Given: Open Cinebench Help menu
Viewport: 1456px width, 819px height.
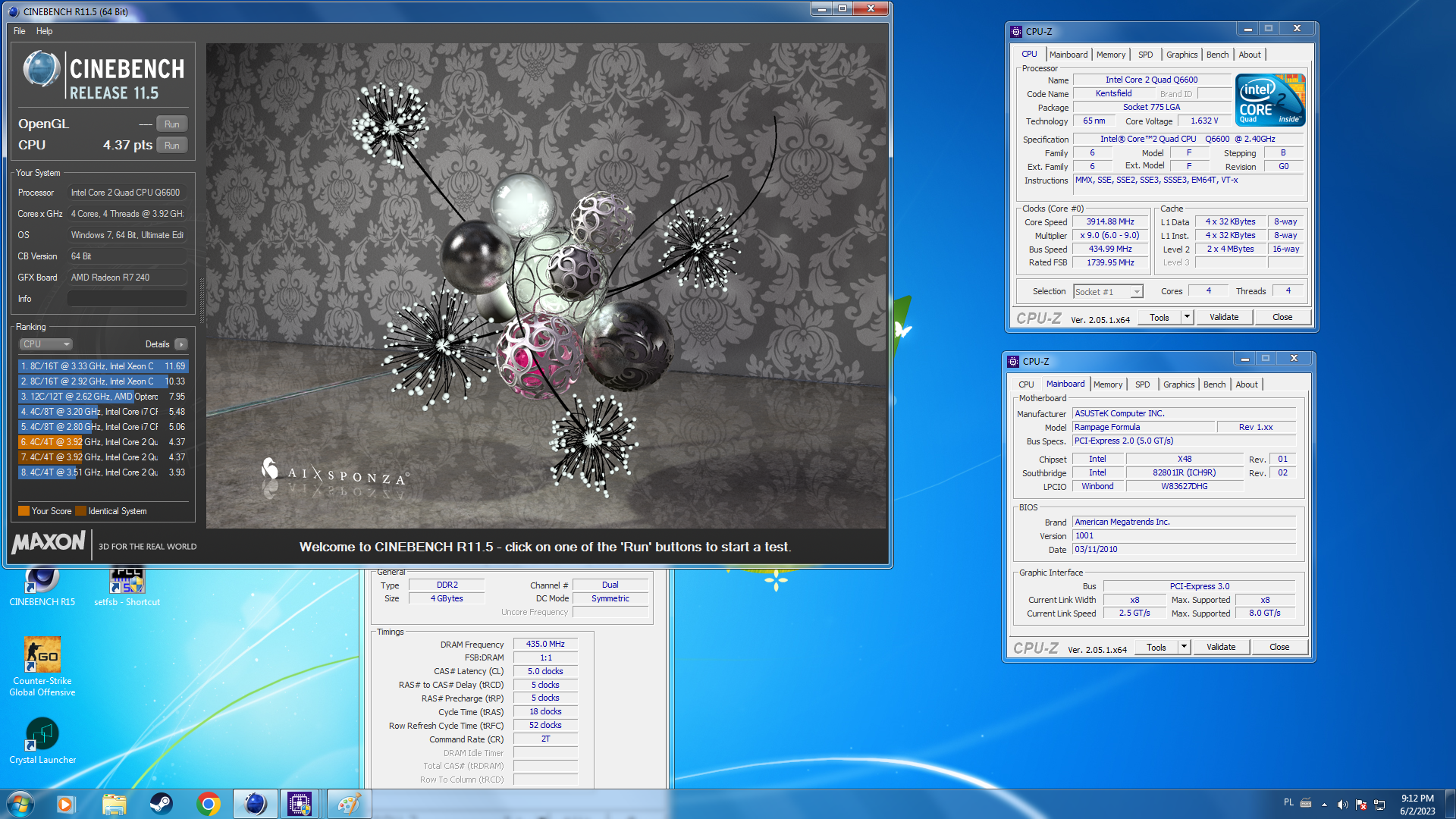Looking at the screenshot, I should [x=45, y=31].
